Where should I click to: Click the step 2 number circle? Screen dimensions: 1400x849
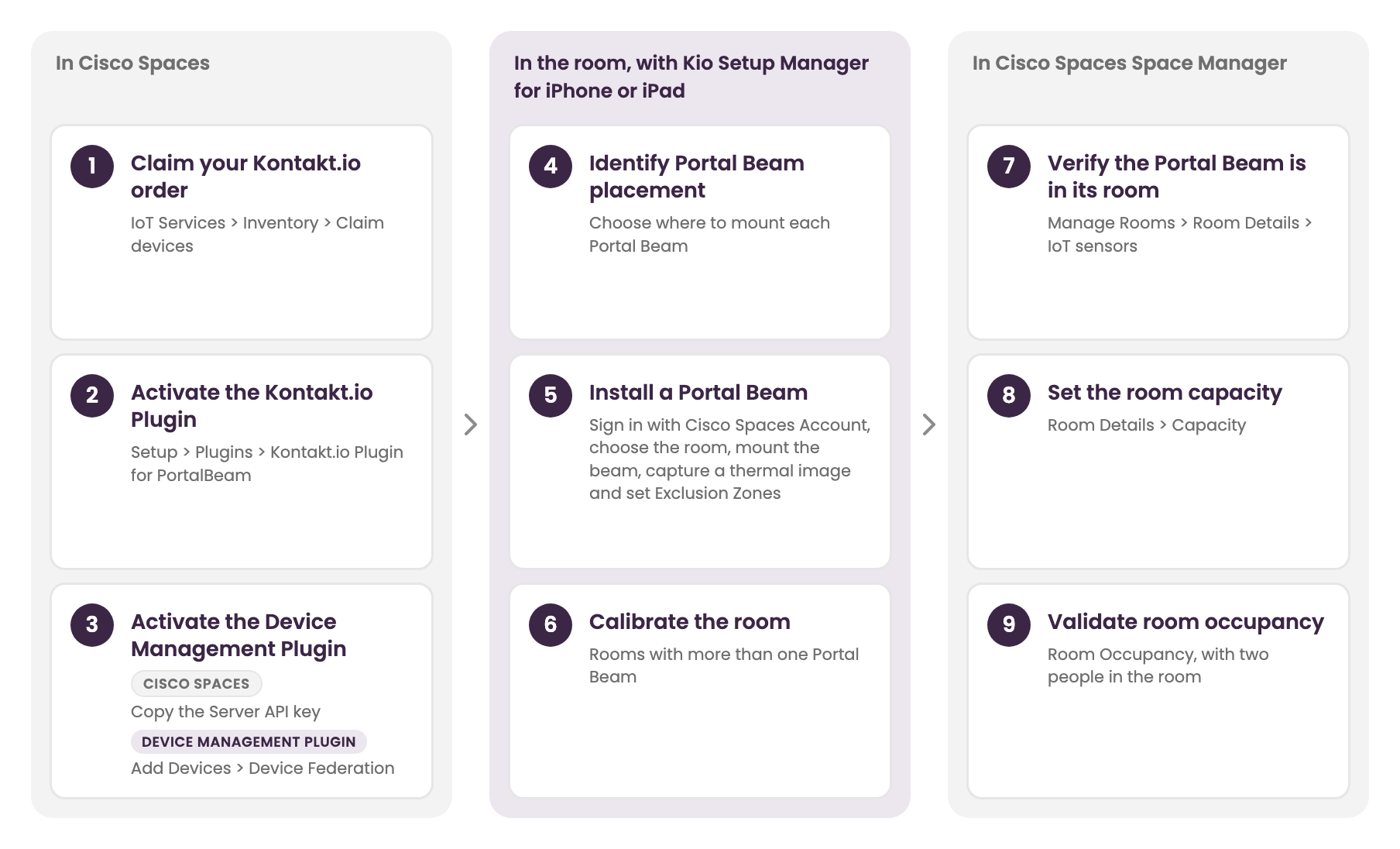pos(92,396)
